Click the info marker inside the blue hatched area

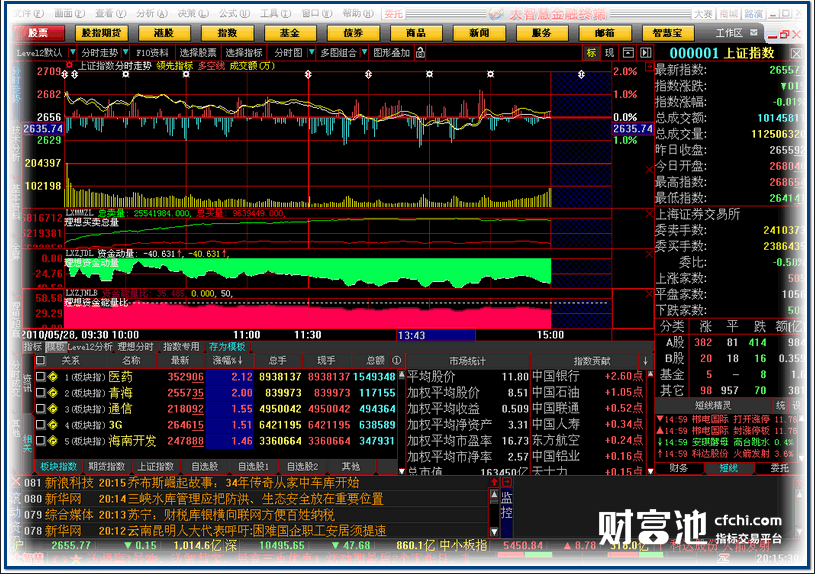click(581, 74)
